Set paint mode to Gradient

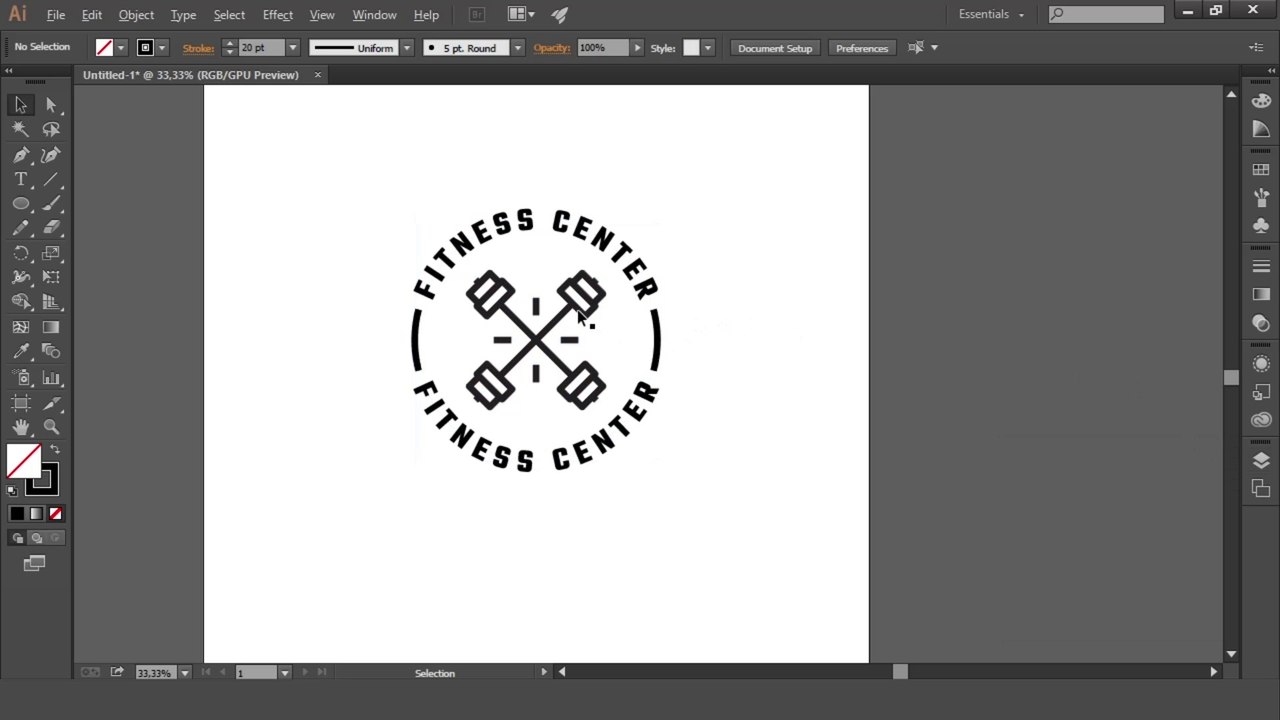pyautogui.click(x=36, y=514)
